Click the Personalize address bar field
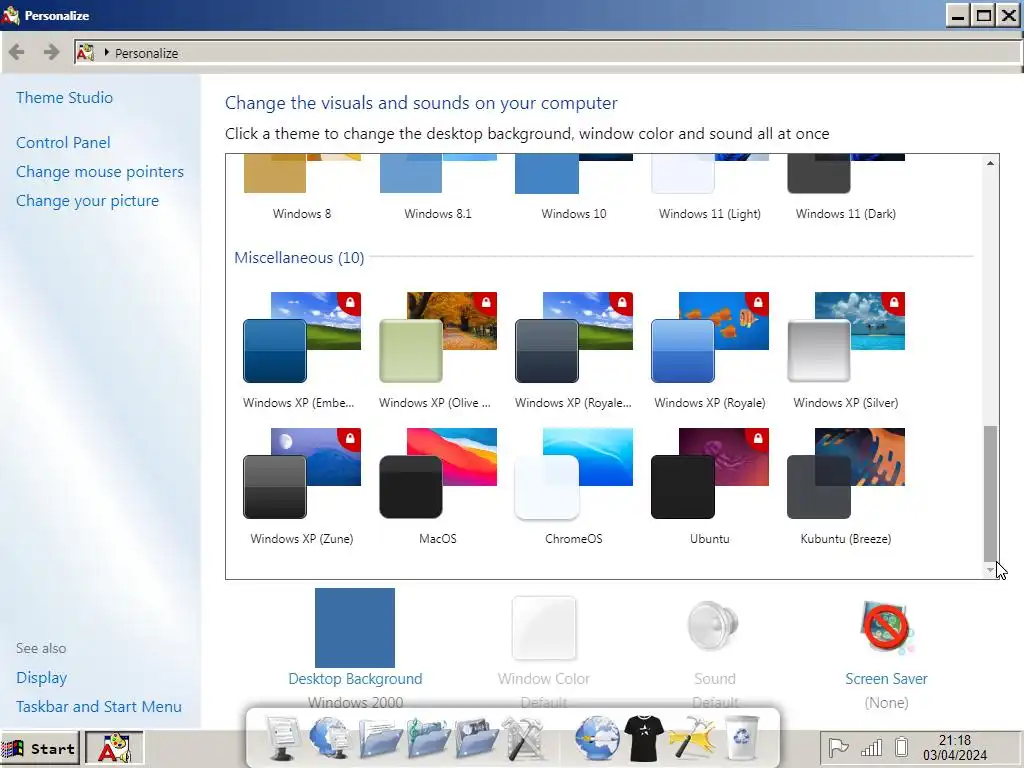Screen dimensions: 1024x768 point(547,53)
